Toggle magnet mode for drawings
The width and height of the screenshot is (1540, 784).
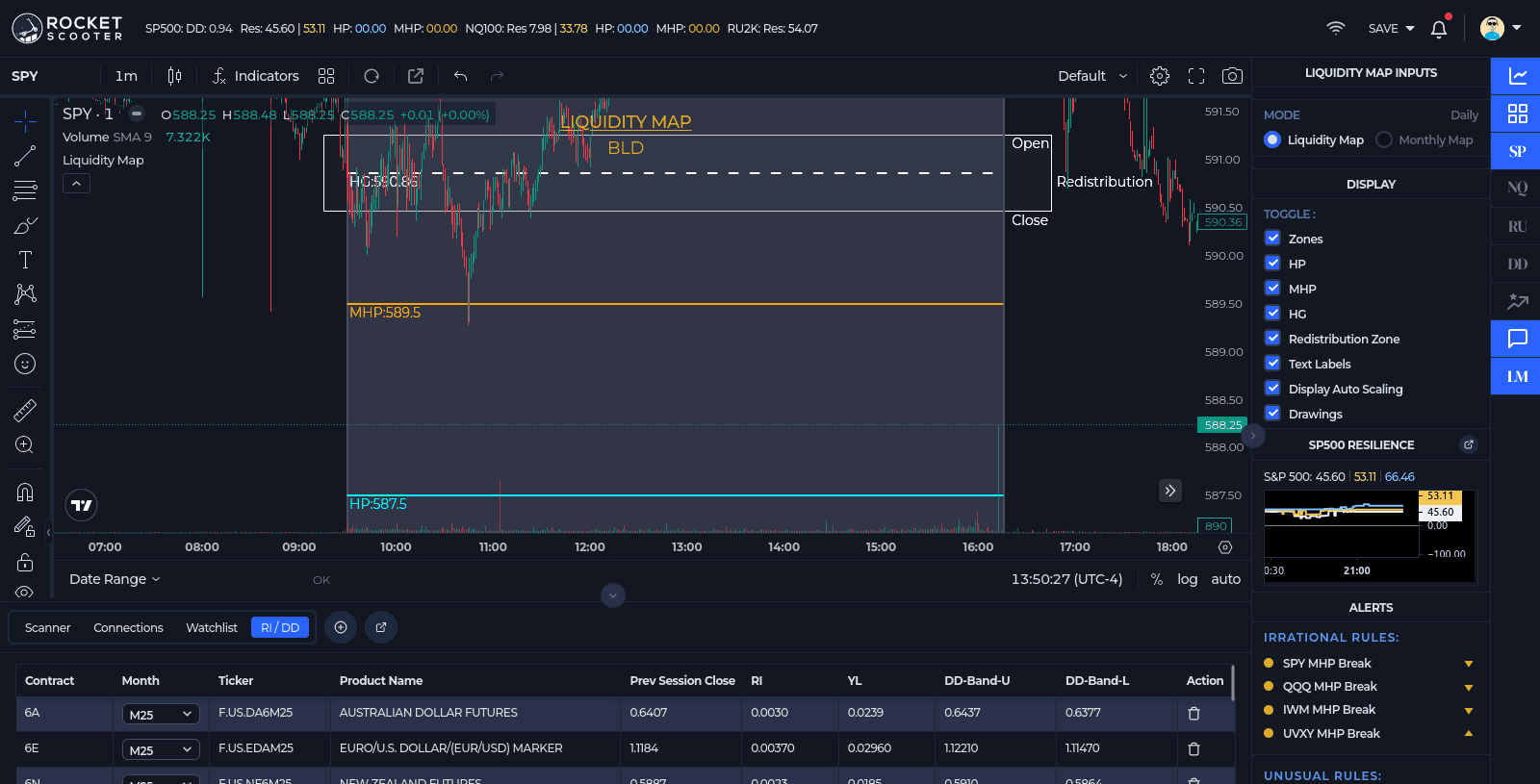coord(25,493)
